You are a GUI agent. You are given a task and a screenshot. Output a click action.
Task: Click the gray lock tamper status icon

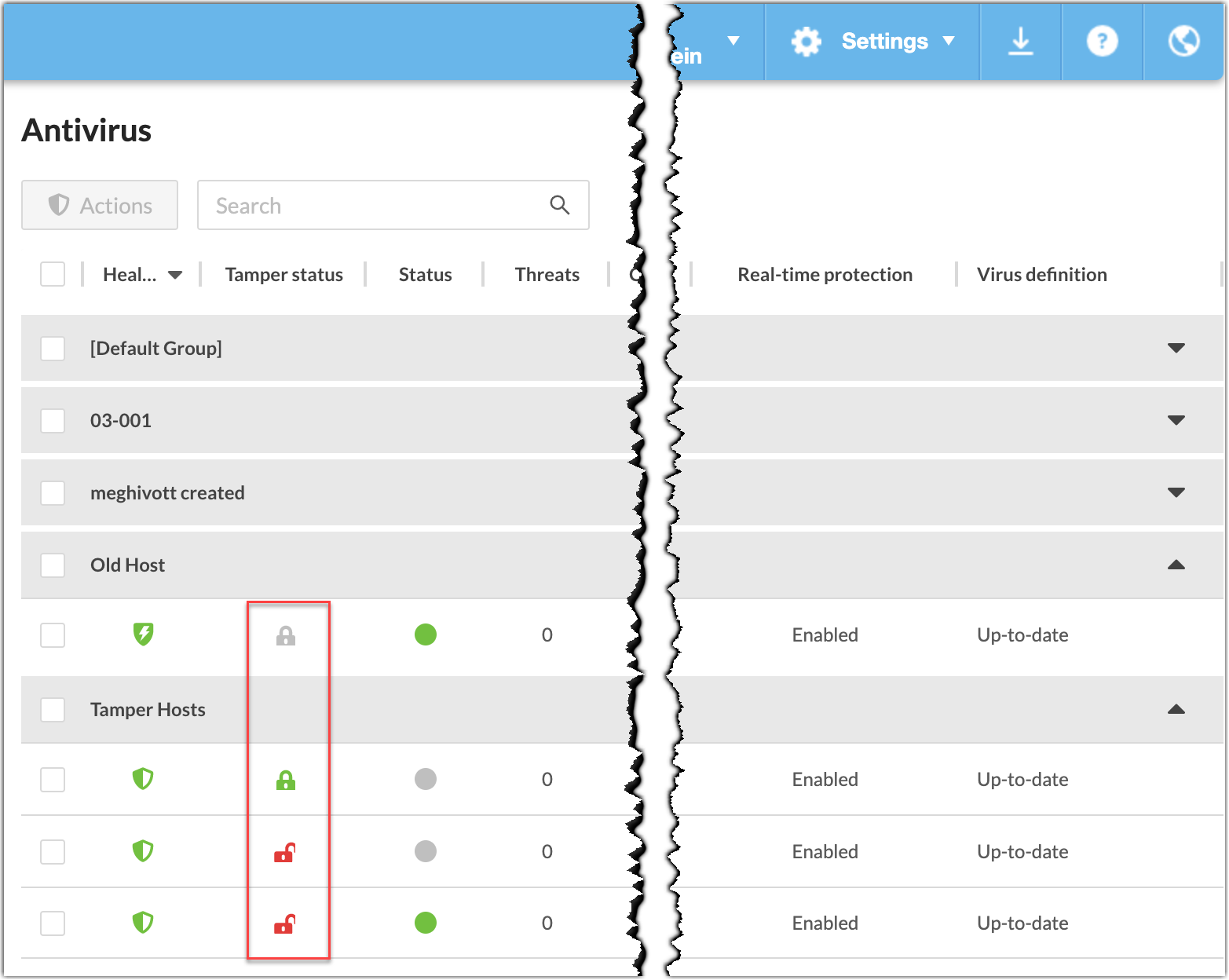286,635
